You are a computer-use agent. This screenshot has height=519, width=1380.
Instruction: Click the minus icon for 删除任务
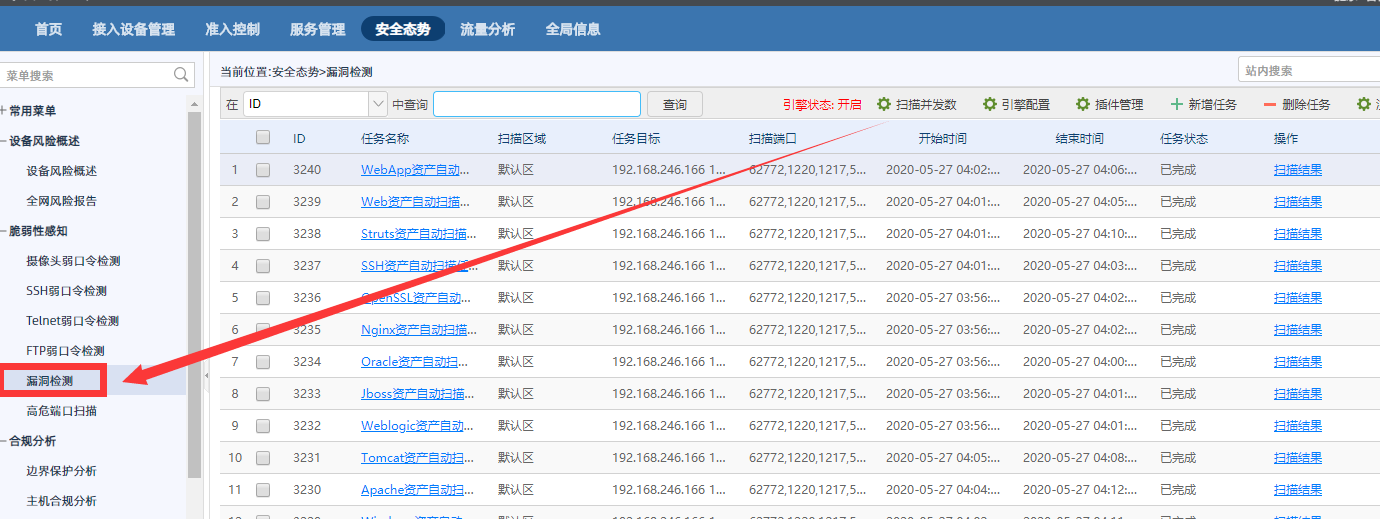(x=1270, y=104)
